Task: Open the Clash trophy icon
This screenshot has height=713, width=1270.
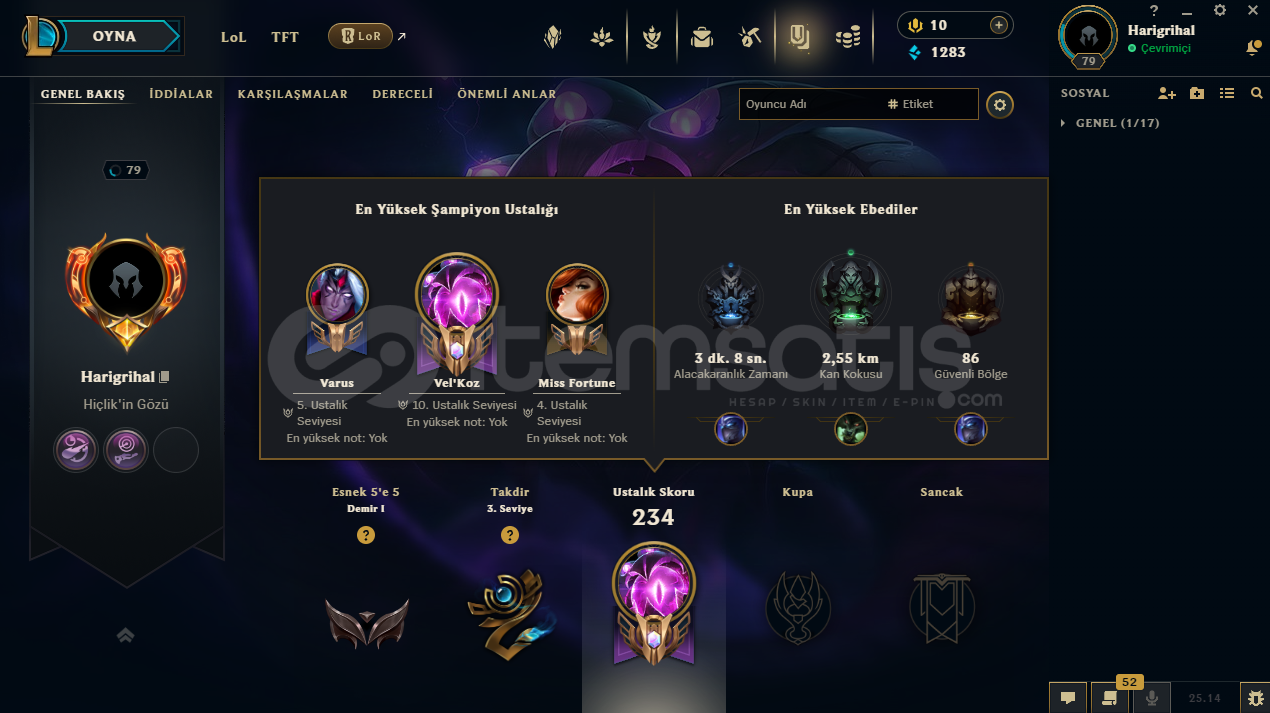Action: point(651,38)
